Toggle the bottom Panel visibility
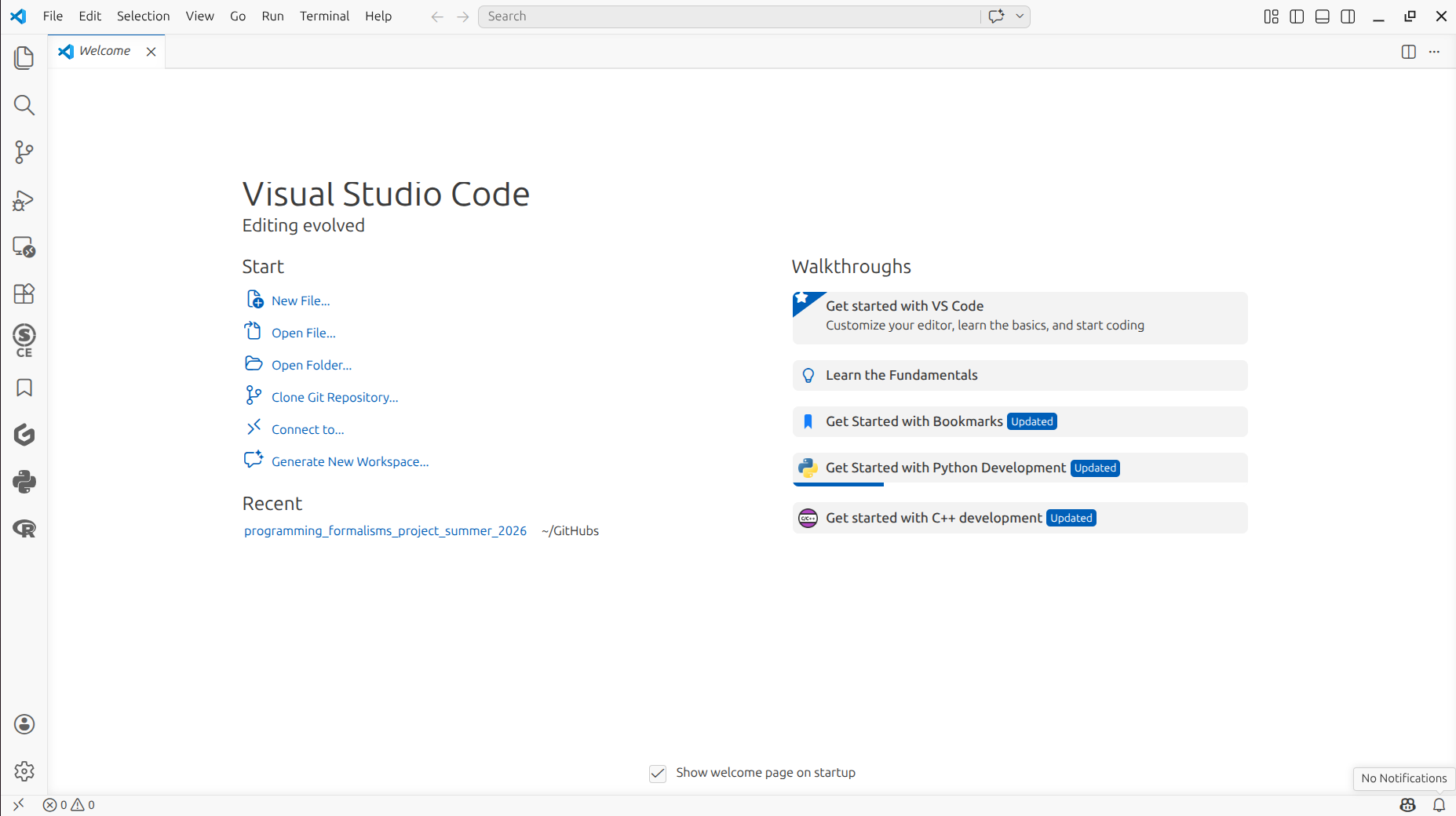Screen dimensions: 1456x816 click(x=1323, y=16)
